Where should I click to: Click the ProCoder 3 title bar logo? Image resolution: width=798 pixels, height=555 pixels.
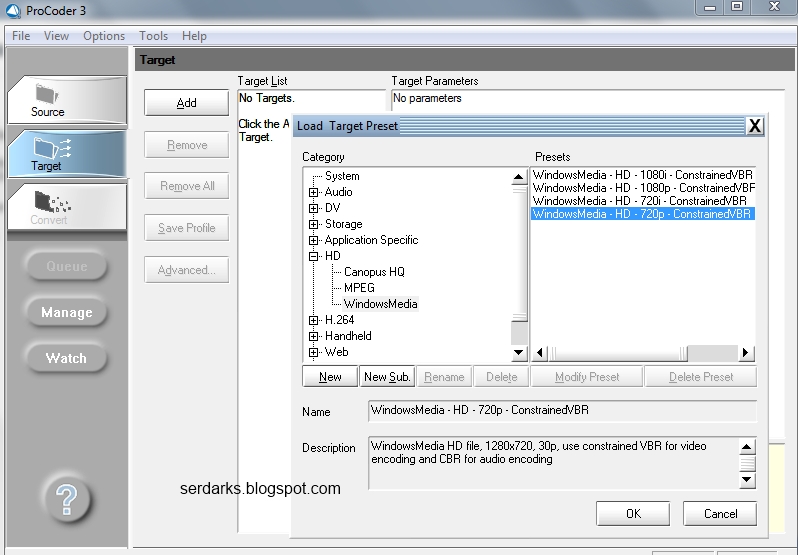[12, 11]
